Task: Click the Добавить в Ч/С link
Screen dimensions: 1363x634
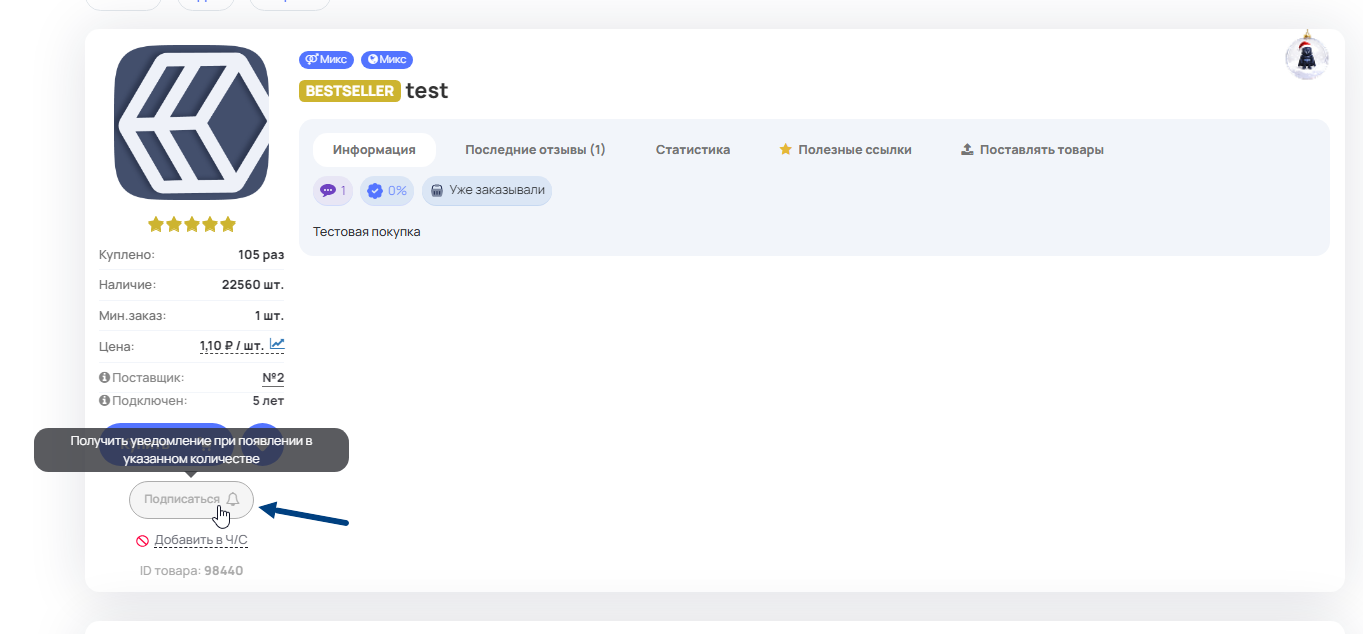Action: pyautogui.click(x=200, y=540)
